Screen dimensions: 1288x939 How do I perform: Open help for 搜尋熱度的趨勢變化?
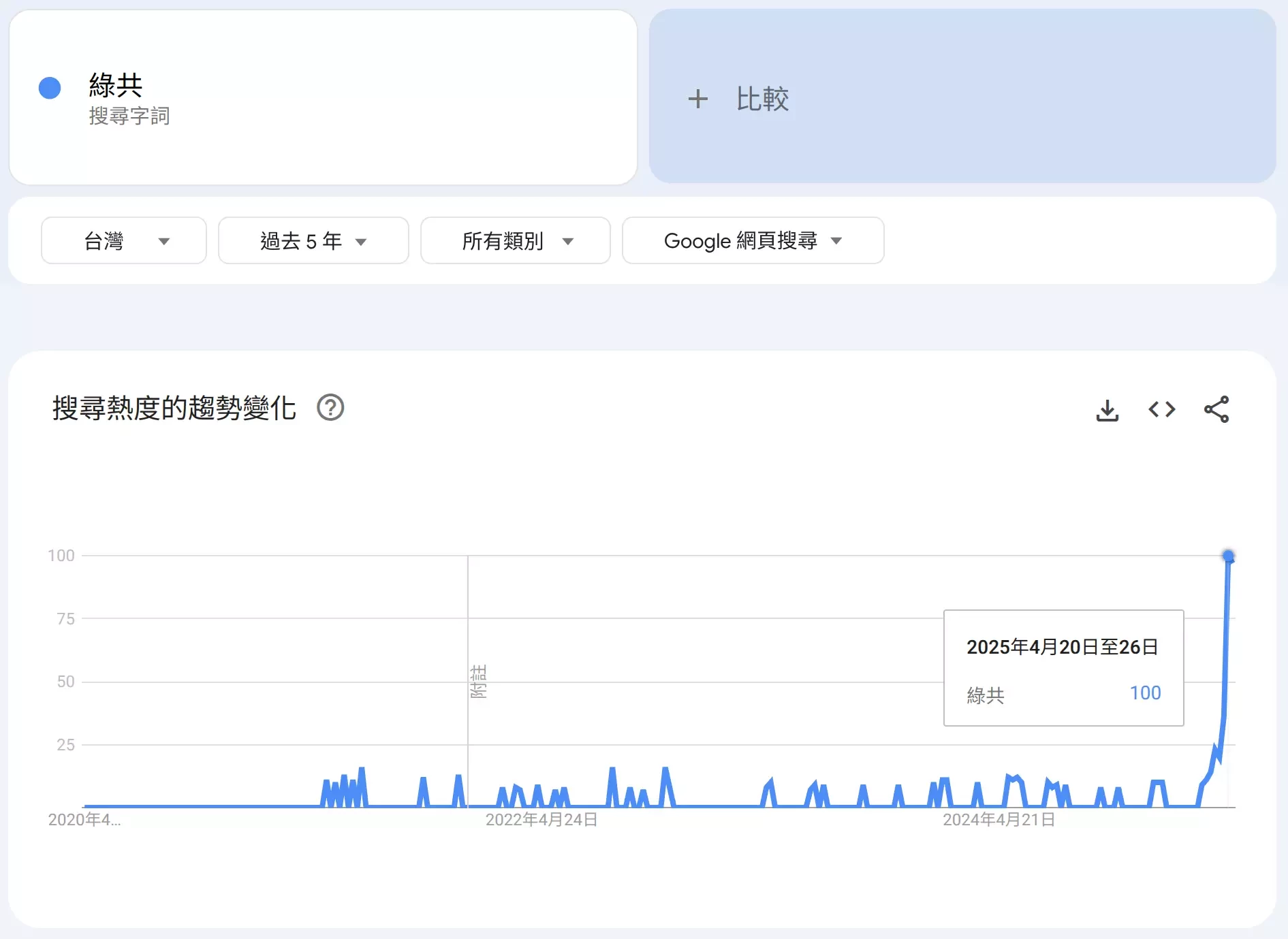click(x=330, y=408)
